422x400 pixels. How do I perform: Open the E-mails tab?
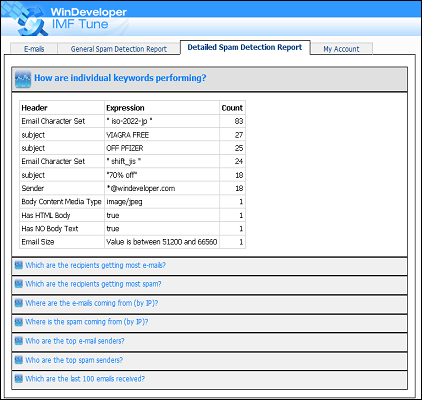click(34, 49)
